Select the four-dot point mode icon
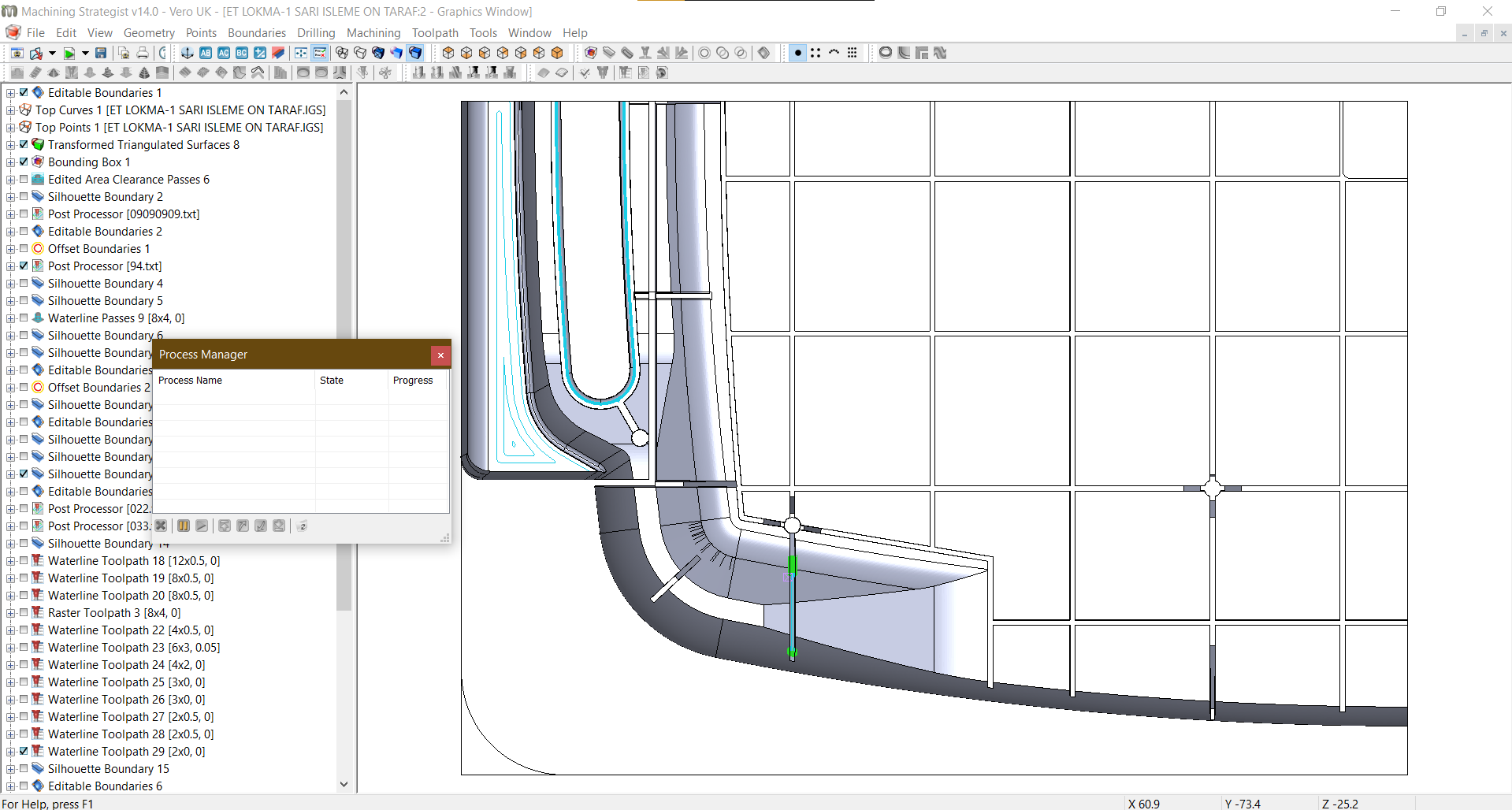The height and width of the screenshot is (810, 1512). (815, 53)
